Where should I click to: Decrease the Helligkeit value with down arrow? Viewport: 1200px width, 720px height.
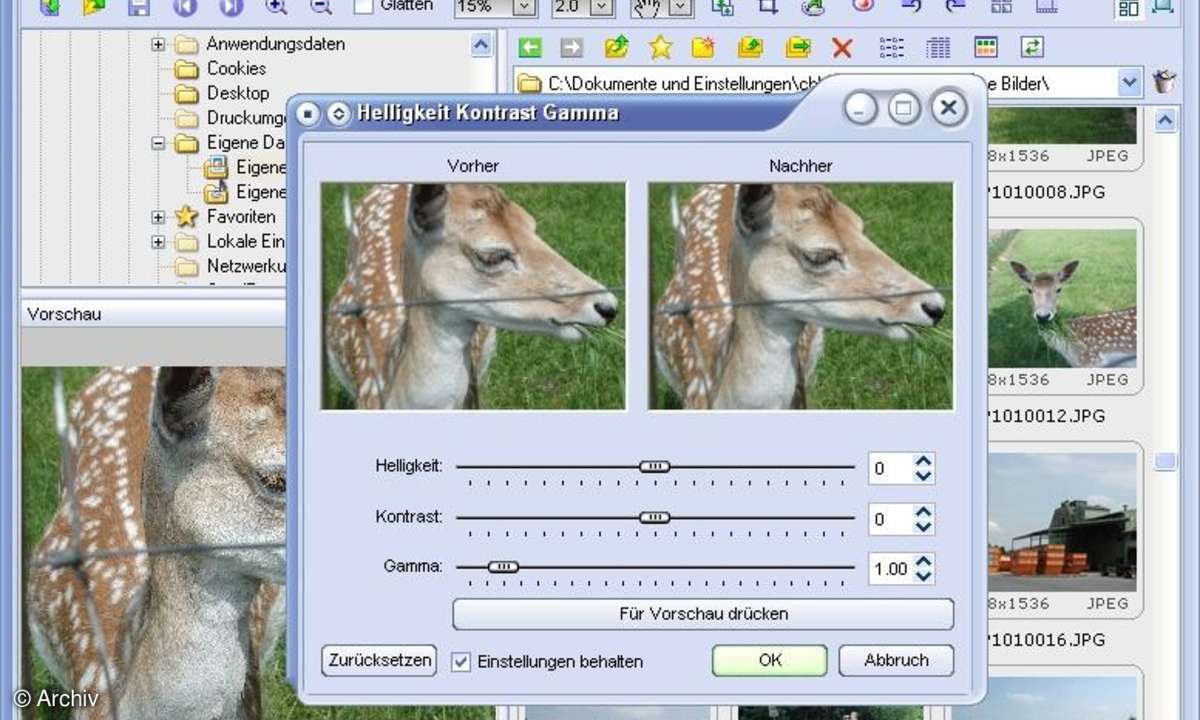[924, 475]
